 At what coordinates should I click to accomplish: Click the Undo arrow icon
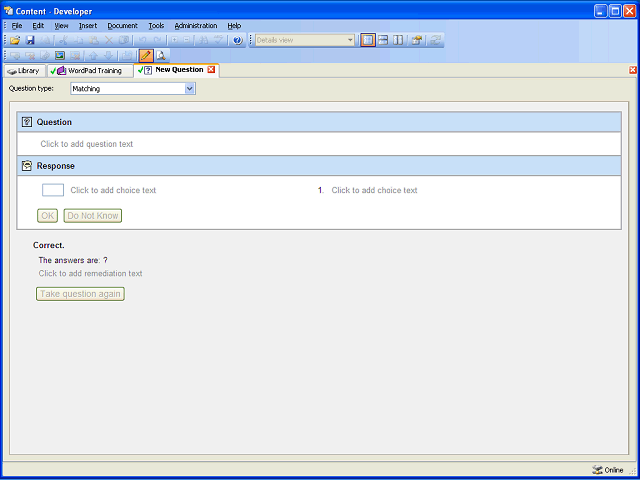point(142,40)
